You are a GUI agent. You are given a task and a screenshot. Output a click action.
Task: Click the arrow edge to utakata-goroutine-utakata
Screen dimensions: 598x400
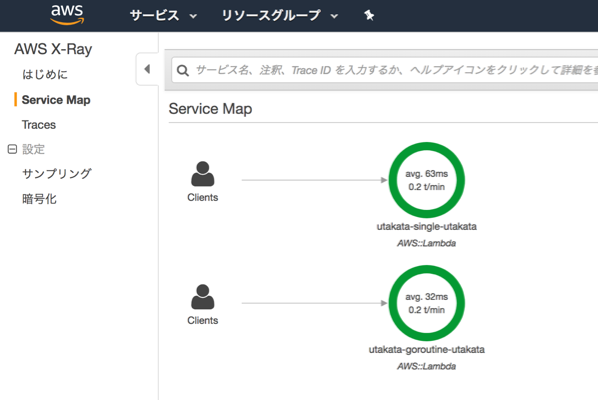coord(315,303)
